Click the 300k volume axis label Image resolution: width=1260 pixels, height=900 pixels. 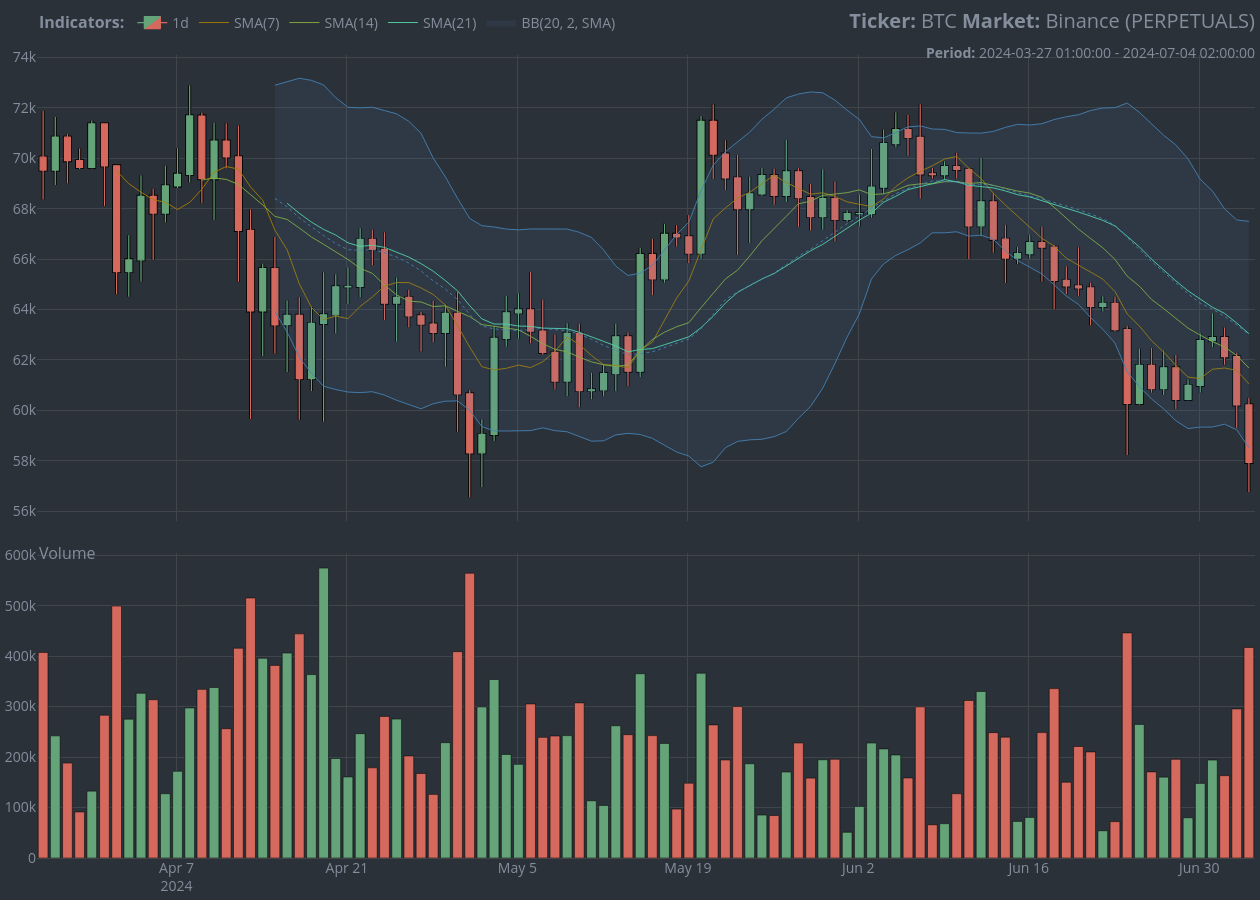pos(20,706)
